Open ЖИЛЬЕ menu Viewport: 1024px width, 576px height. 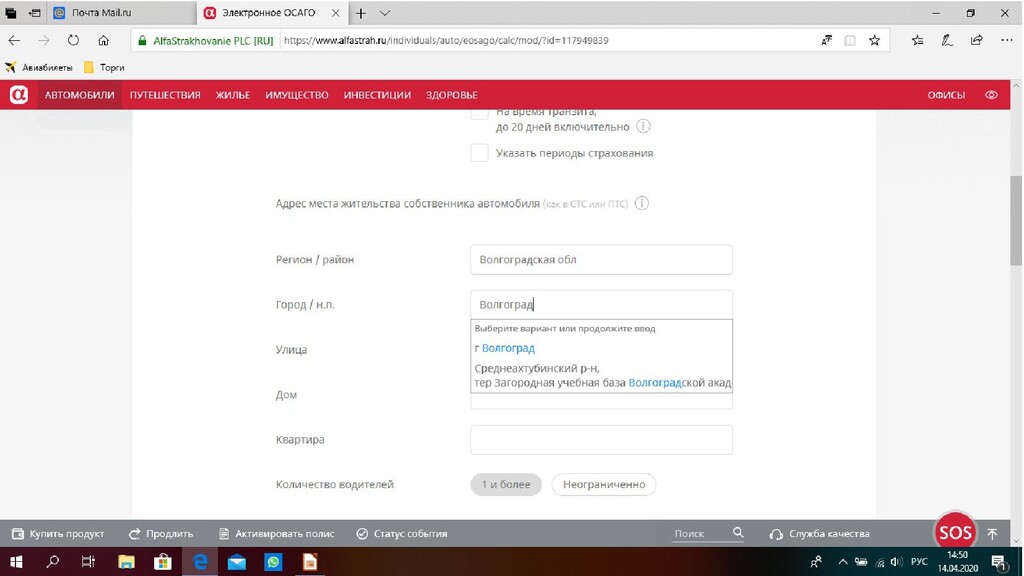pyautogui.click(x=233, y=95)
